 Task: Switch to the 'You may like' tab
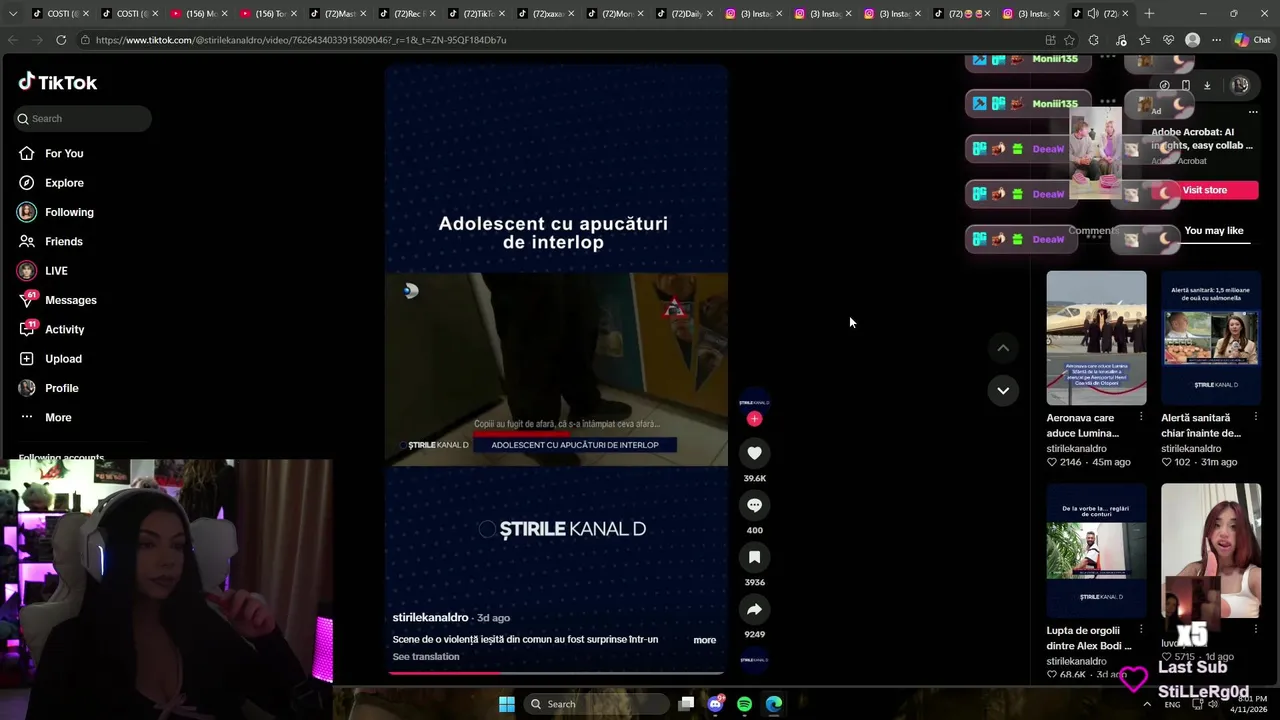tap(1213, 231)
